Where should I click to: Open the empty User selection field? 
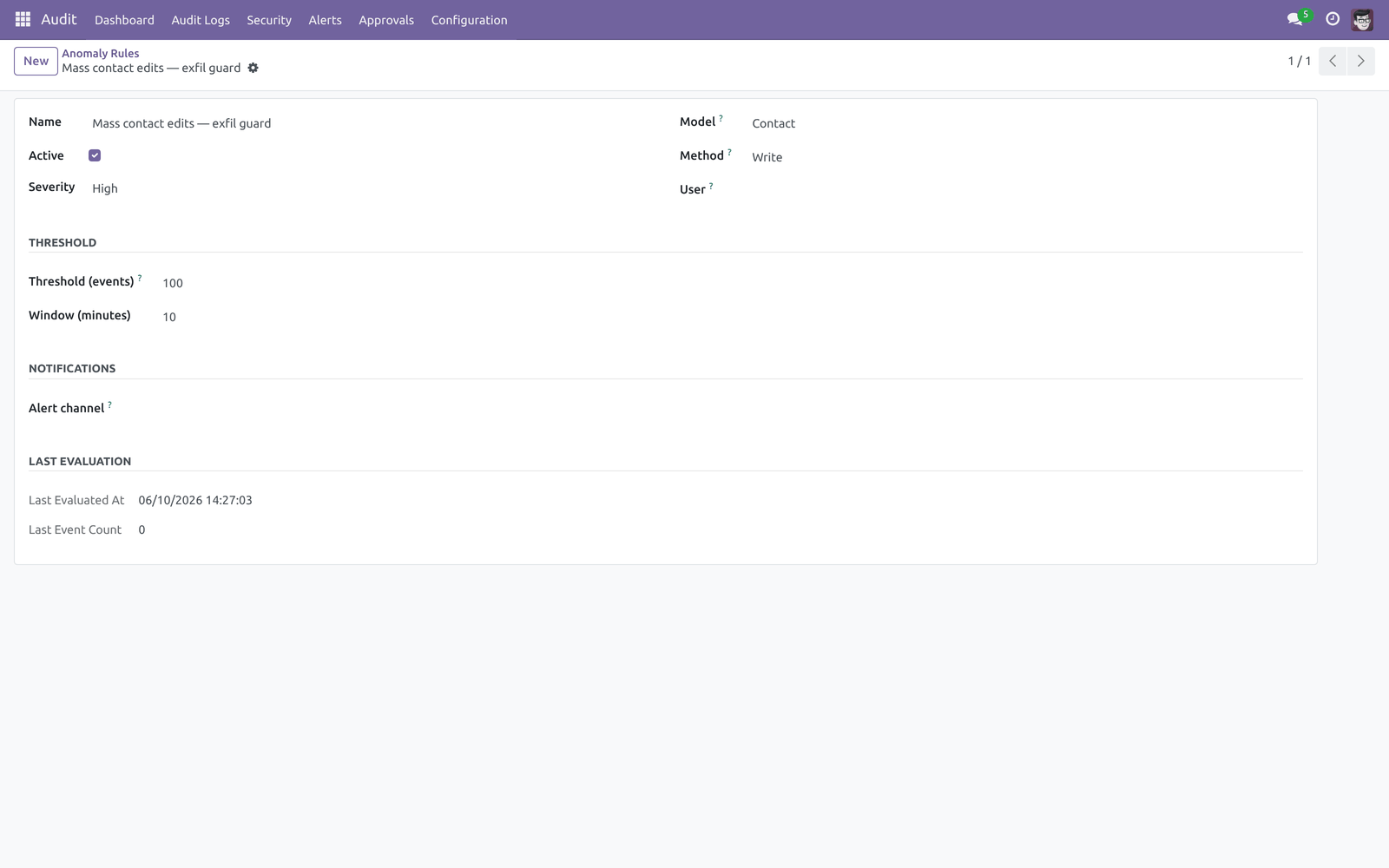(1027, 190)
